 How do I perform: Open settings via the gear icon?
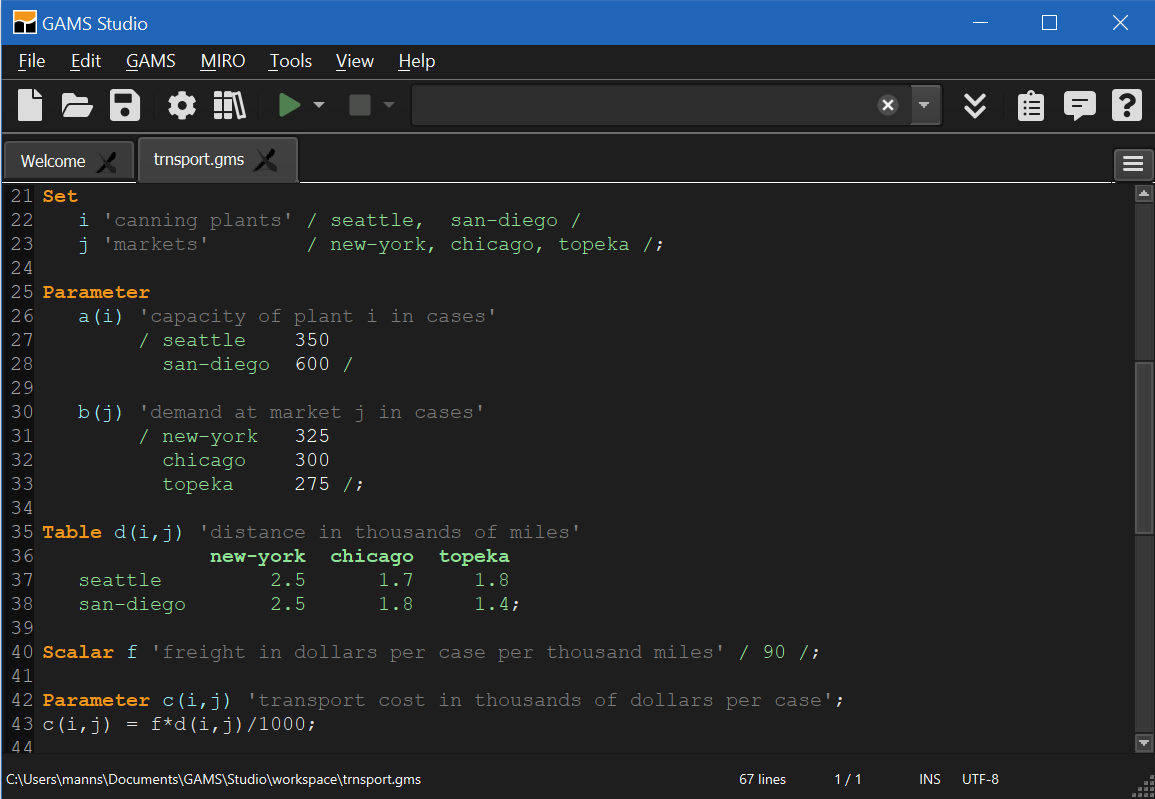pyautogui.click(x=181, y=105)
